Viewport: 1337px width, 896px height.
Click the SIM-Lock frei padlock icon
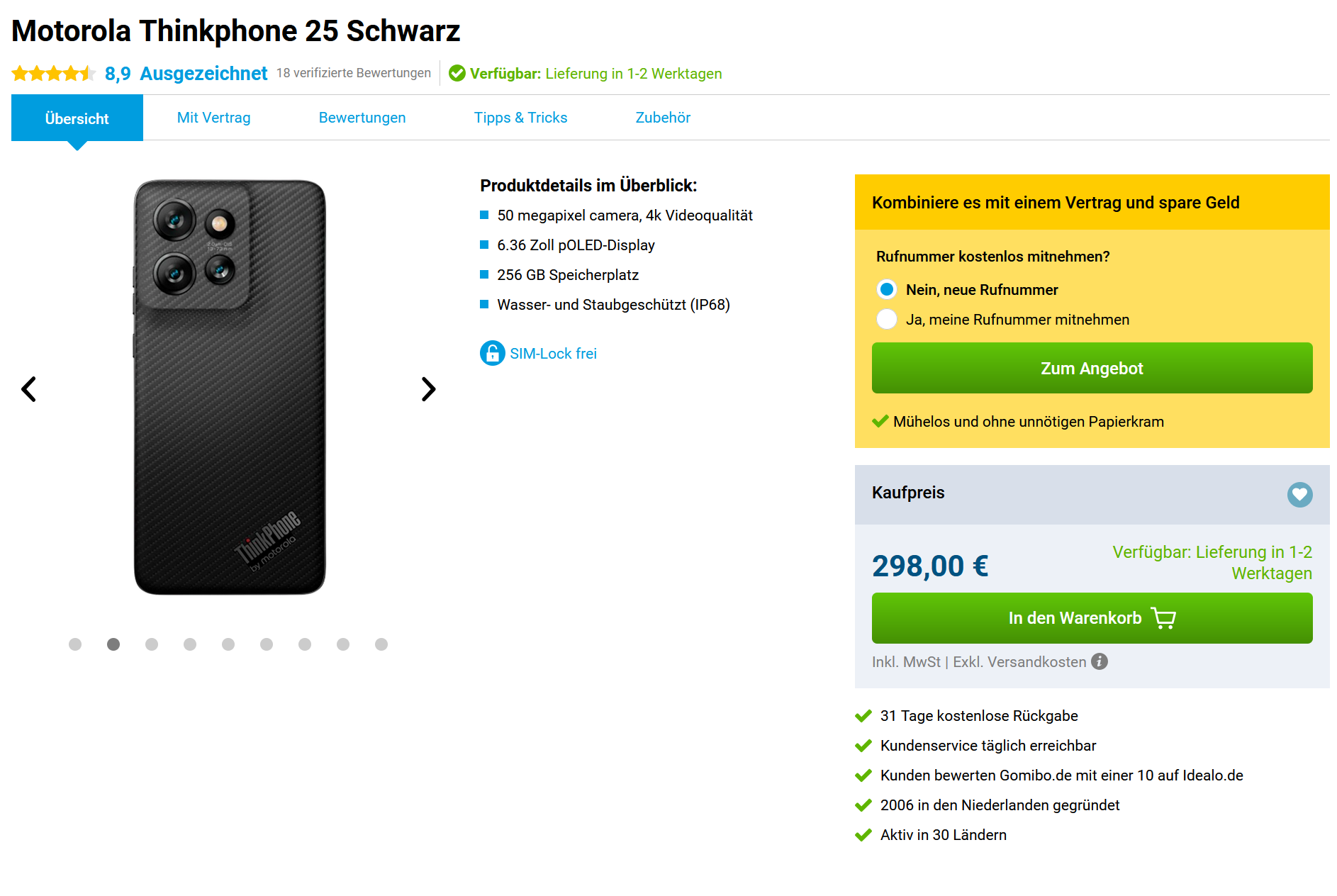[492, 353]
